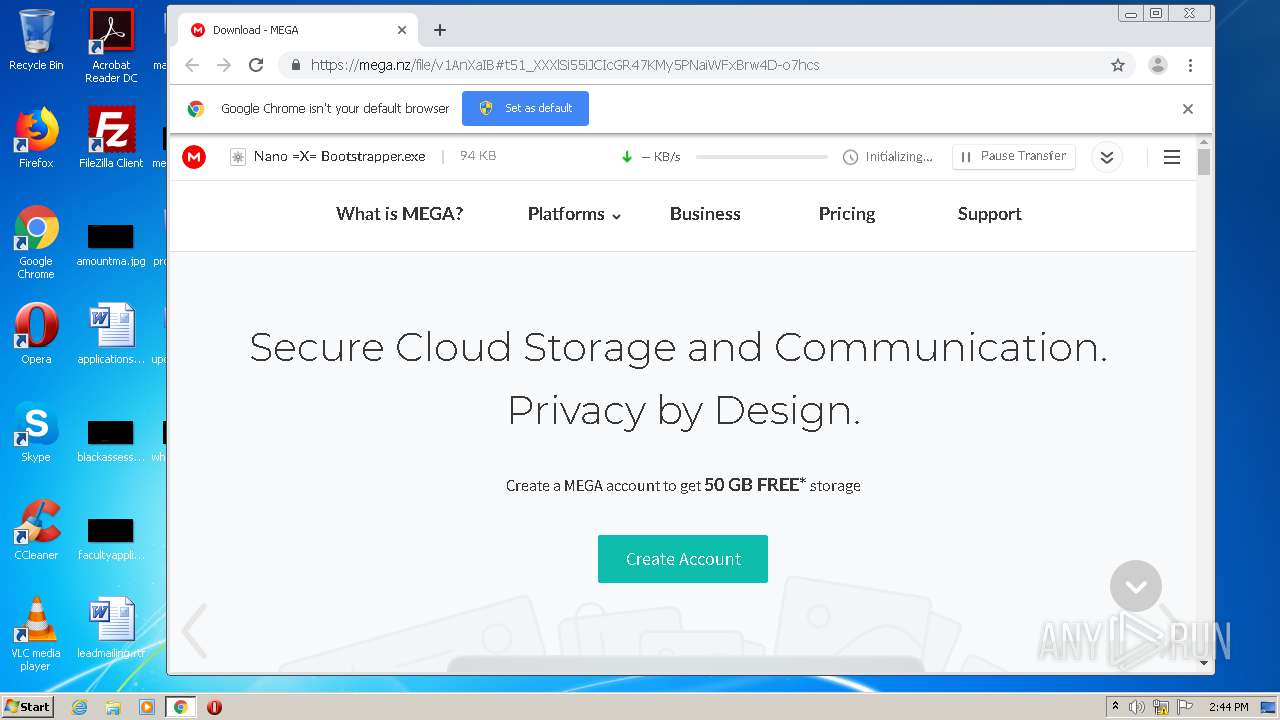This screenshot has width=1280, height=720.
Task: Select leadmailing.rtf desktop file
Action: [x=111, y=628]
